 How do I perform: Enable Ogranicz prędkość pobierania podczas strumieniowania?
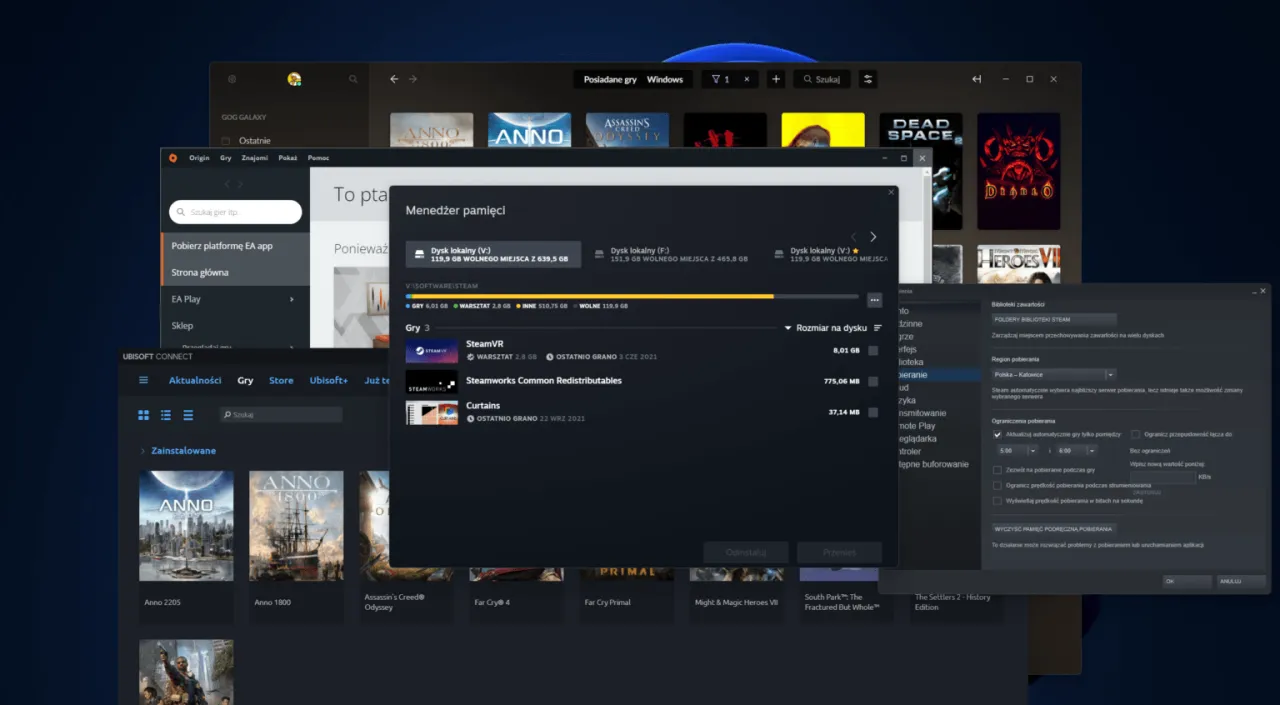tap(997, 485)
